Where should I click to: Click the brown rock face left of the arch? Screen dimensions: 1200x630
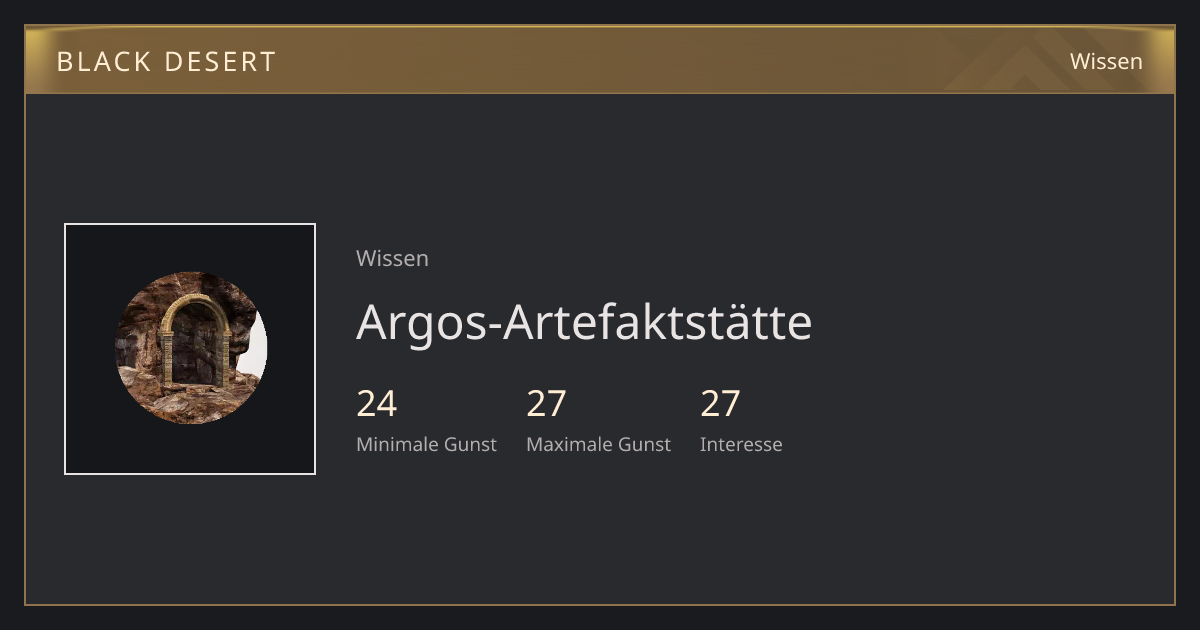(x=138, y=340)
